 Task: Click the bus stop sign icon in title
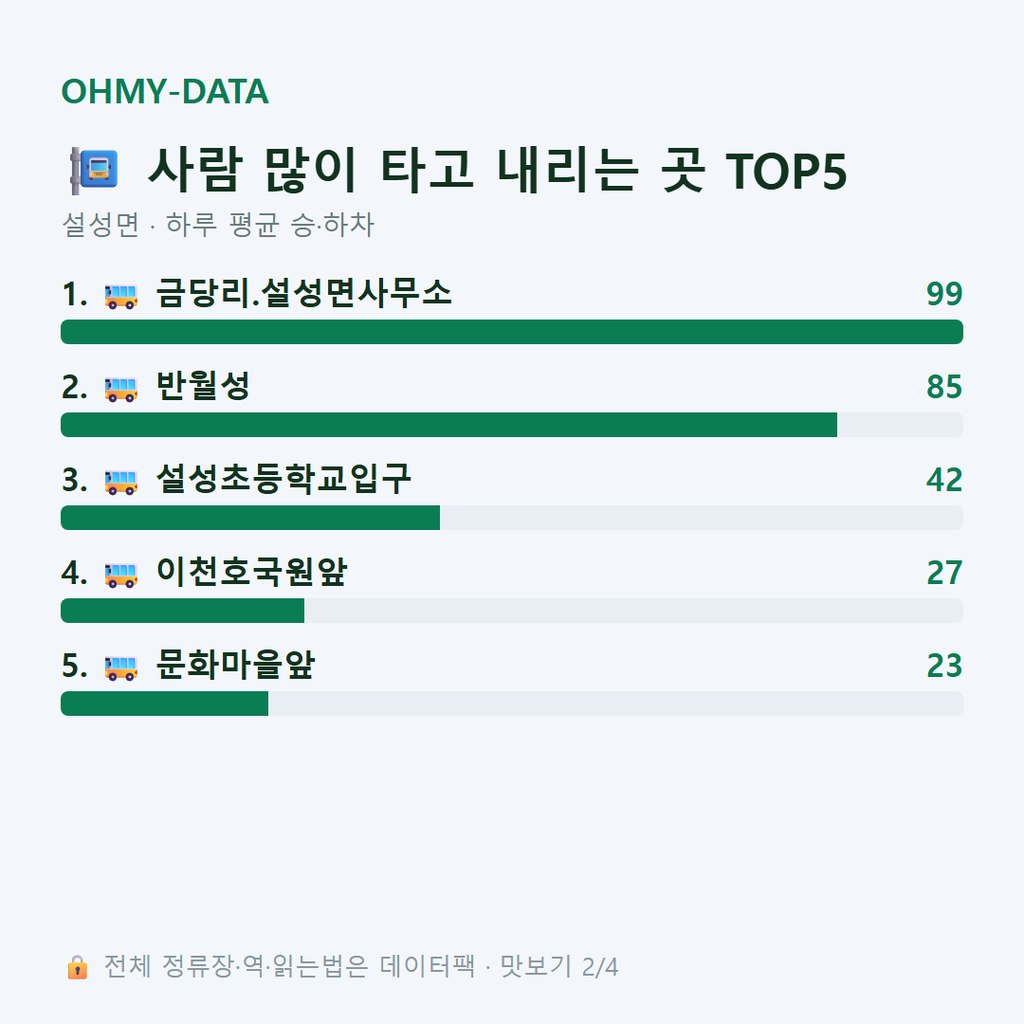tap(94, 170)
